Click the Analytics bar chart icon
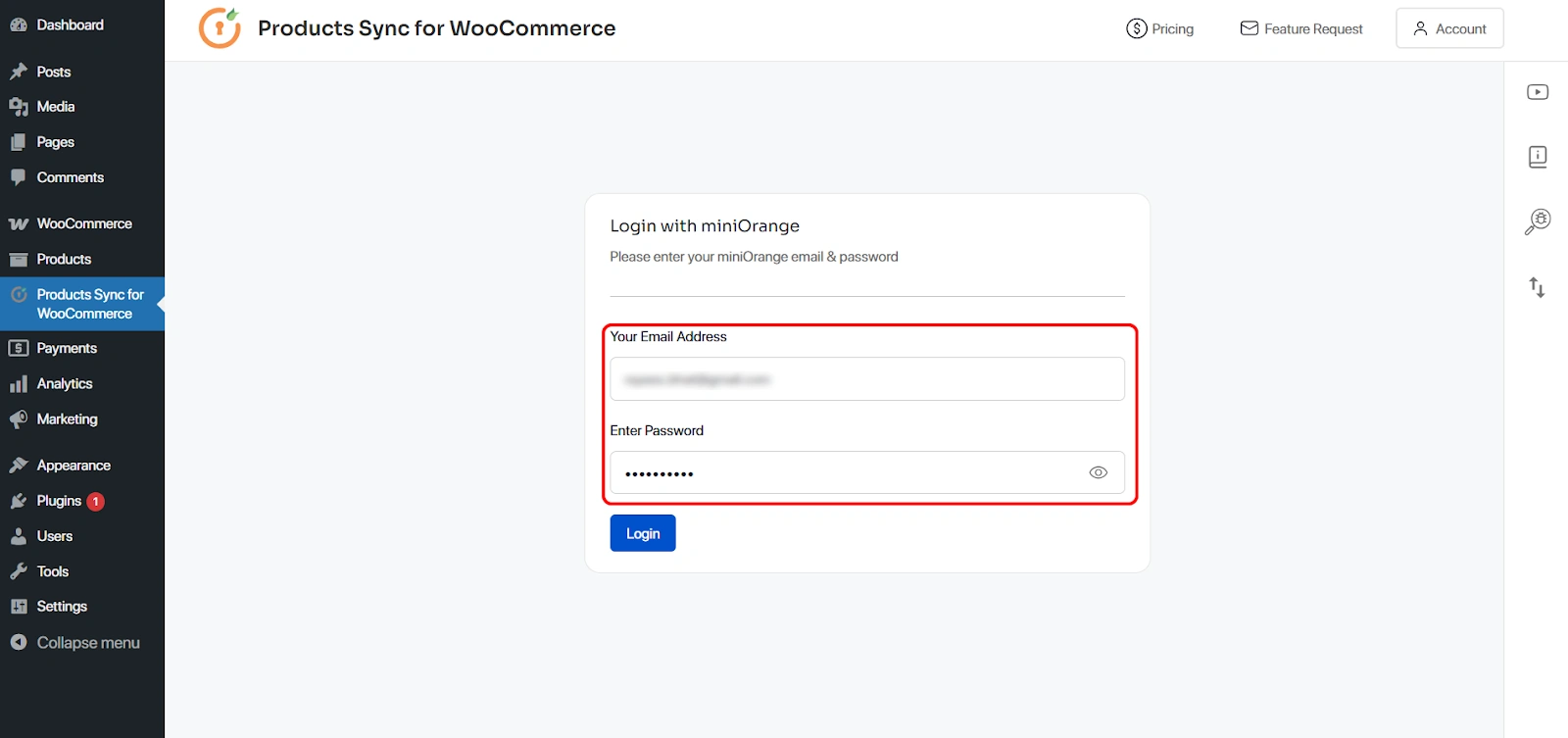Image resolution: width=1568 pixels, height=738 pixels. (19, 383)
